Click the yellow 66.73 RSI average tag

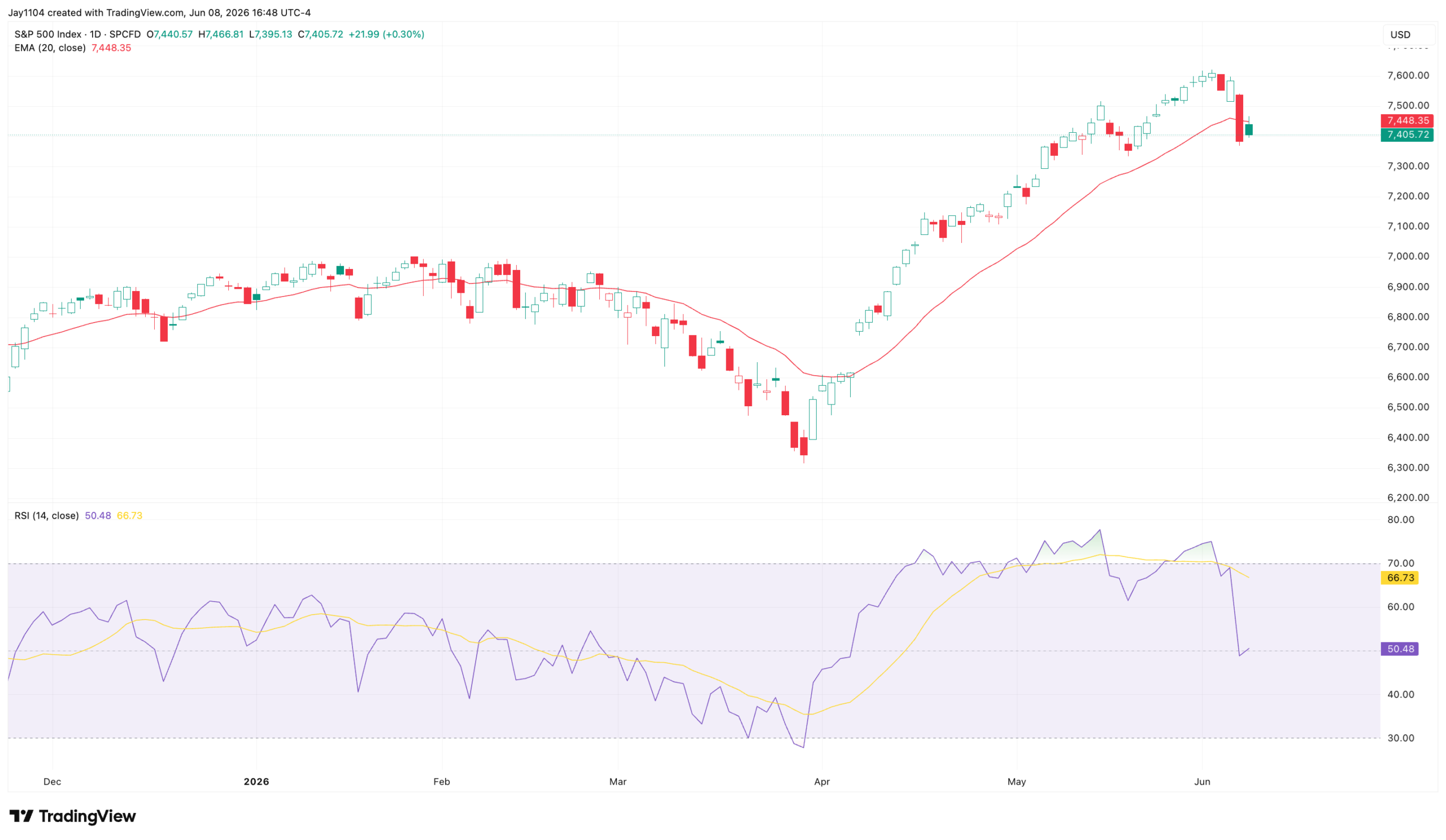[1400, 578]
